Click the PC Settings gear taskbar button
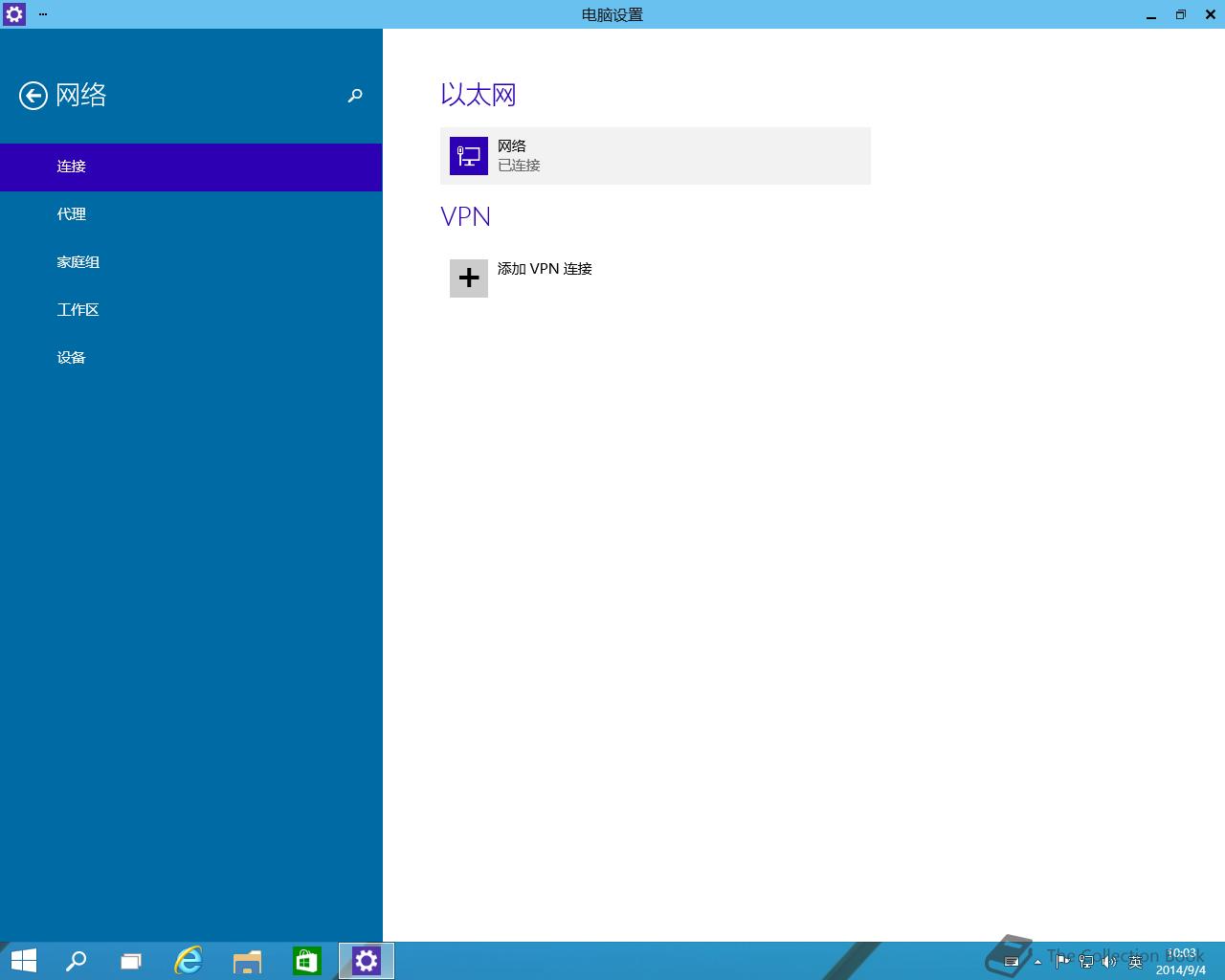 (x=367, y=961)
